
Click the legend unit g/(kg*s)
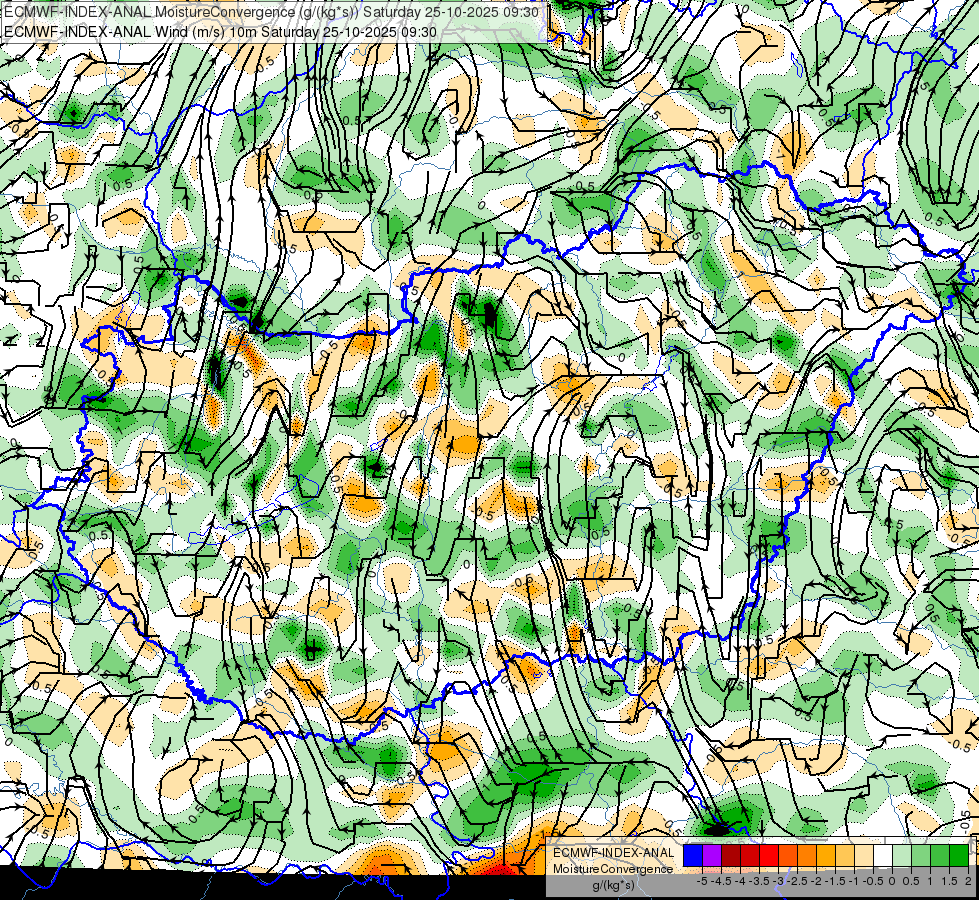[x=613, y=885]
